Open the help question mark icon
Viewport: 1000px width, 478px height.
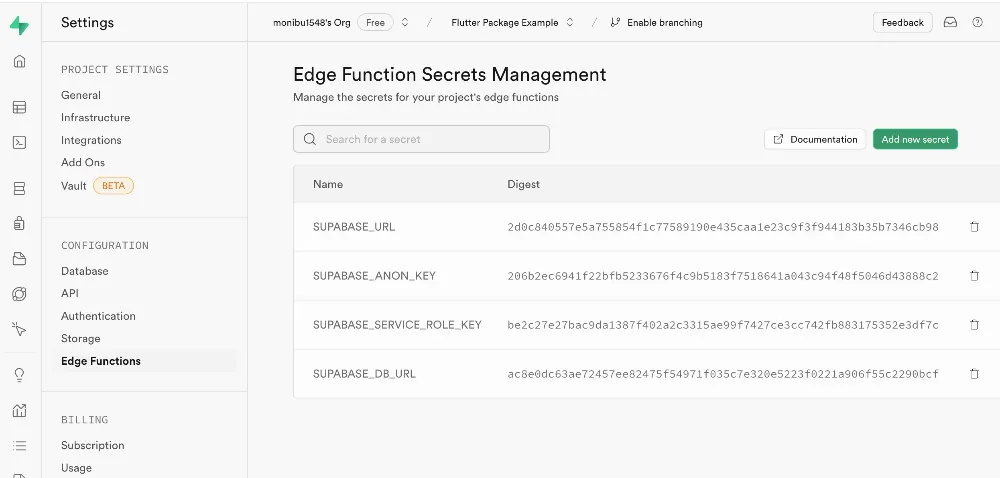(x=977, y=22)
